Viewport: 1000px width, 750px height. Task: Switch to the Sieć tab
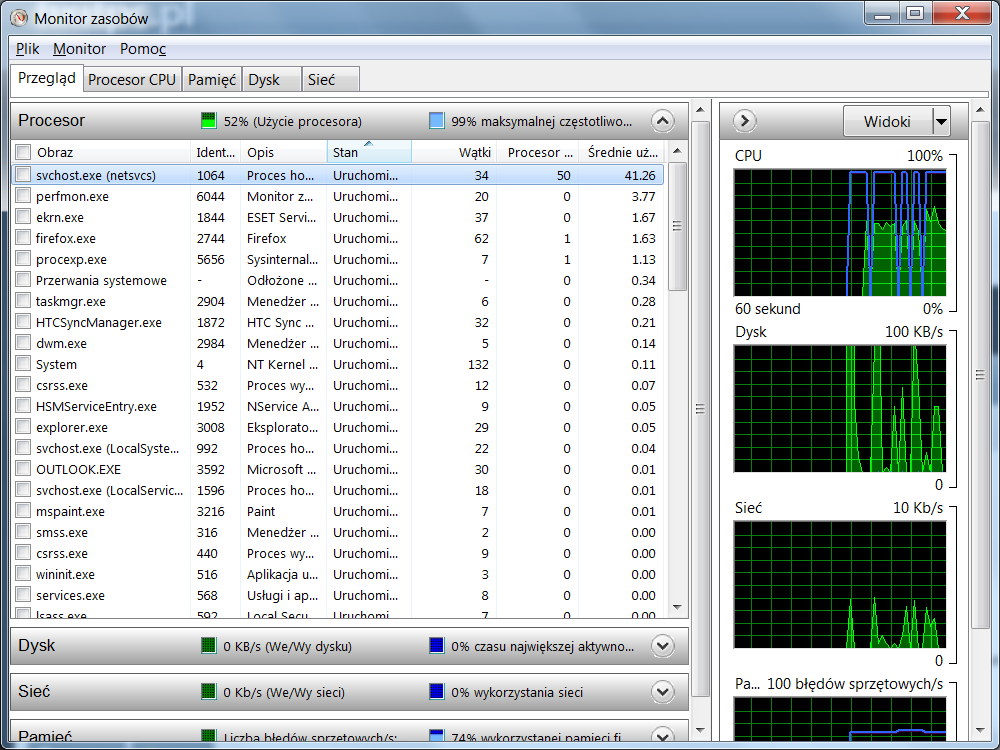click(x=330, y=80)
